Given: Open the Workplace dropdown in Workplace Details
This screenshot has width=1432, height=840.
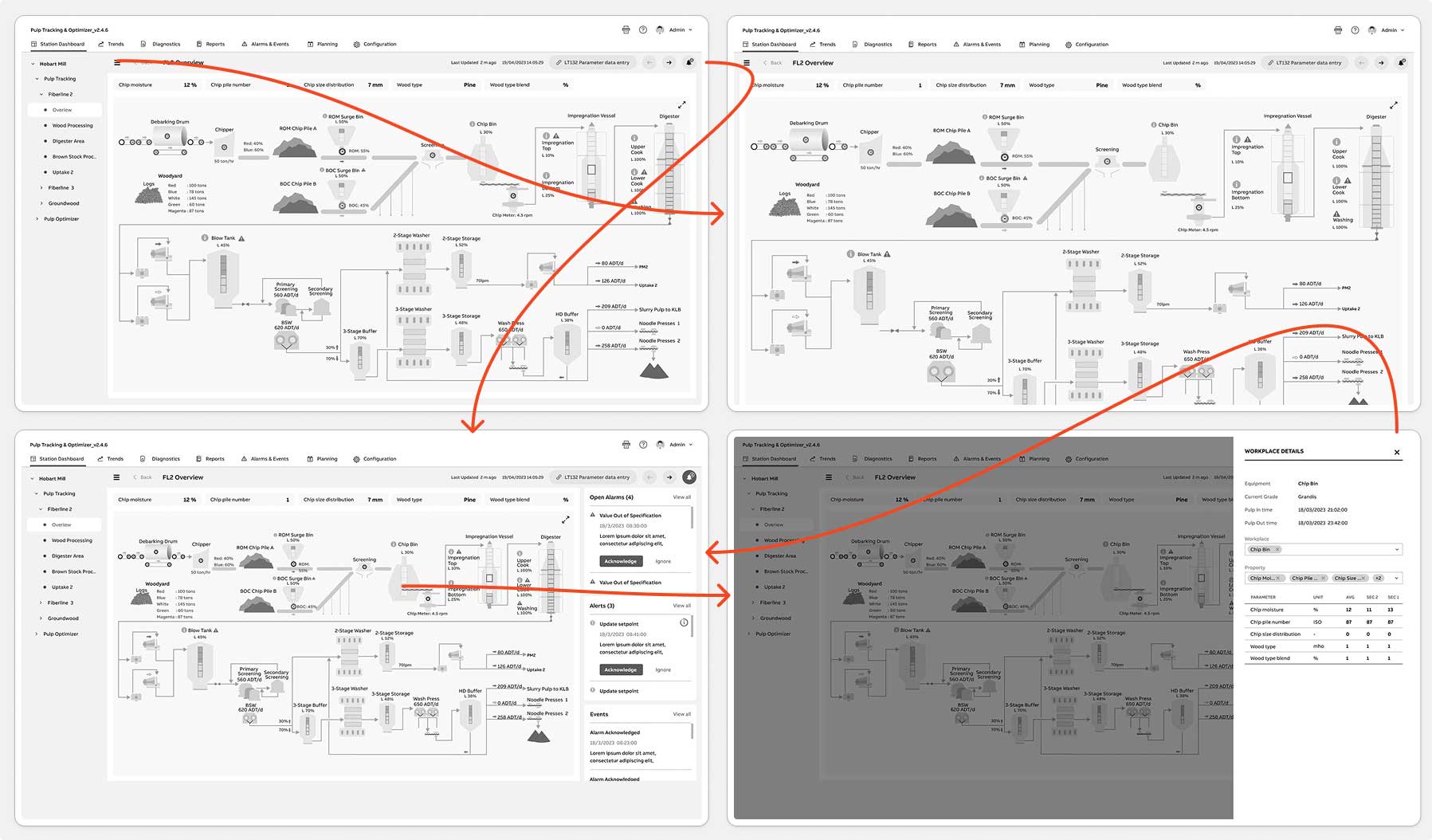Looking at the screenshot, I should [1396, 549].
